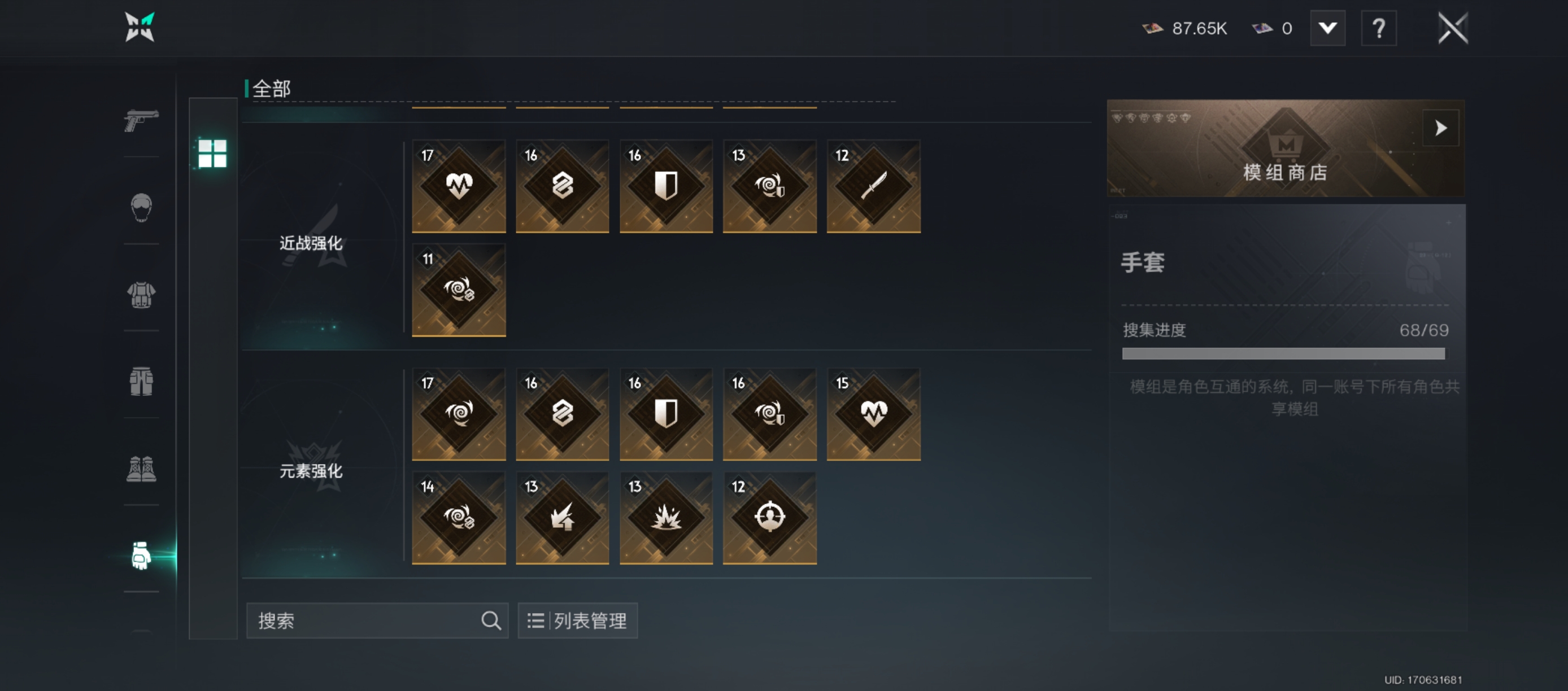
Task: Select the 全部 tab header
Action: coord(272,89)
